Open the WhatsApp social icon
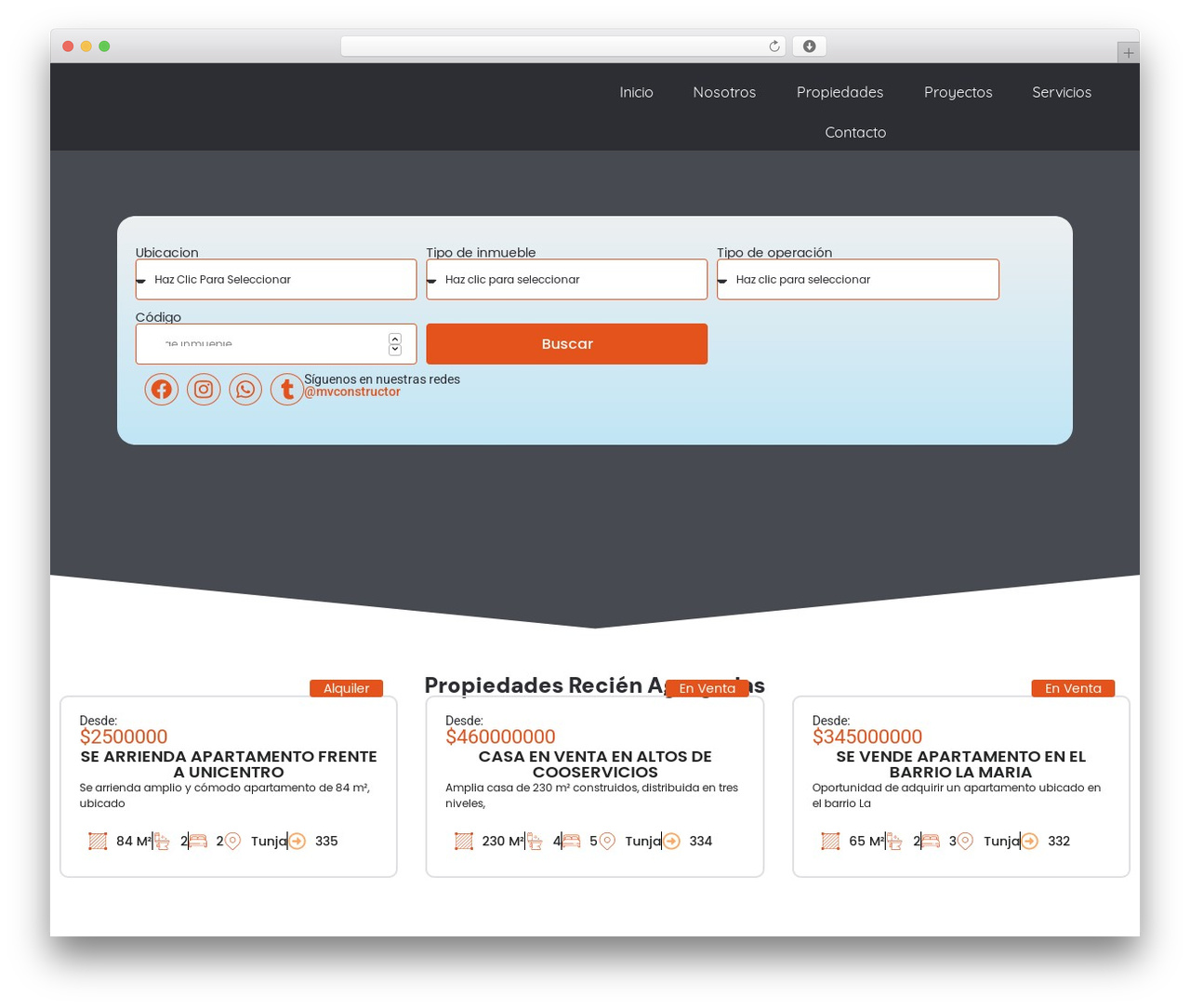Image resolution: width=1190 pixels, height=1008 pixels. pos(245,389)
